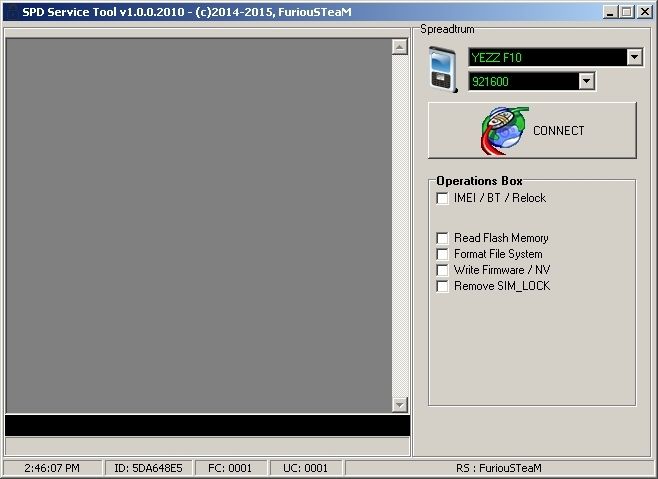Screen dimensions: 658x479
Task: Enable the IMEI / BT / Relock checkbox
Action: coord(443,198)
